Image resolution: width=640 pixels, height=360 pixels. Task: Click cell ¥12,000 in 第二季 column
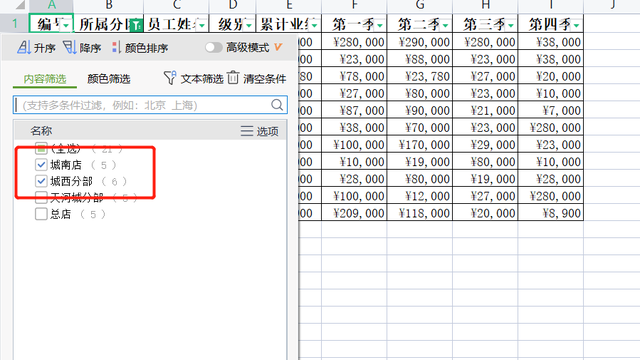click(420, 196)
